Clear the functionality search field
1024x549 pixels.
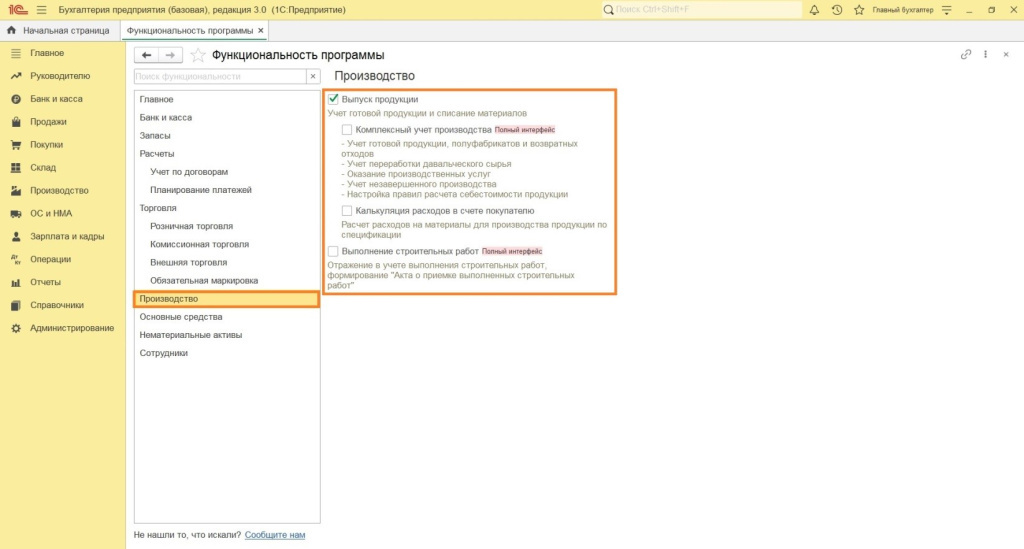point(313,76)
